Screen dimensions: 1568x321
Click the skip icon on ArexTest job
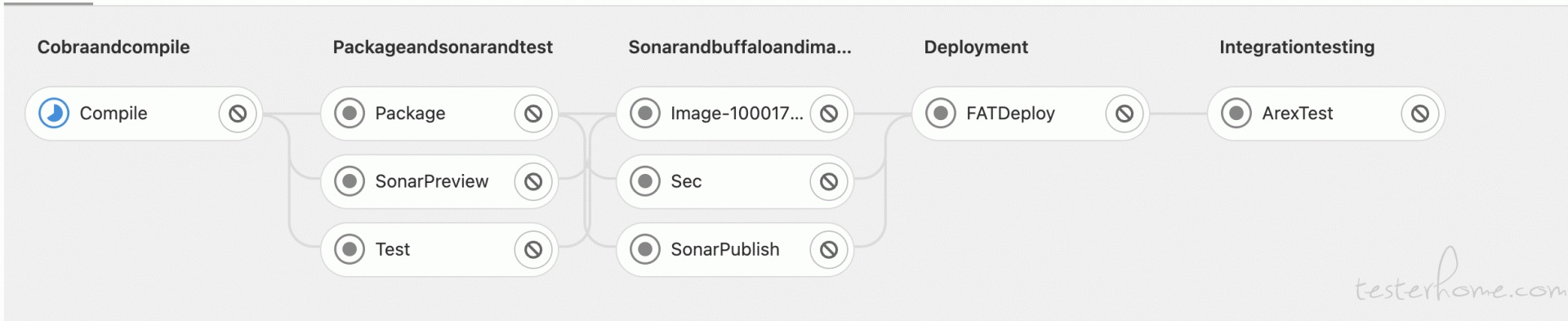tap(1420, 114)
